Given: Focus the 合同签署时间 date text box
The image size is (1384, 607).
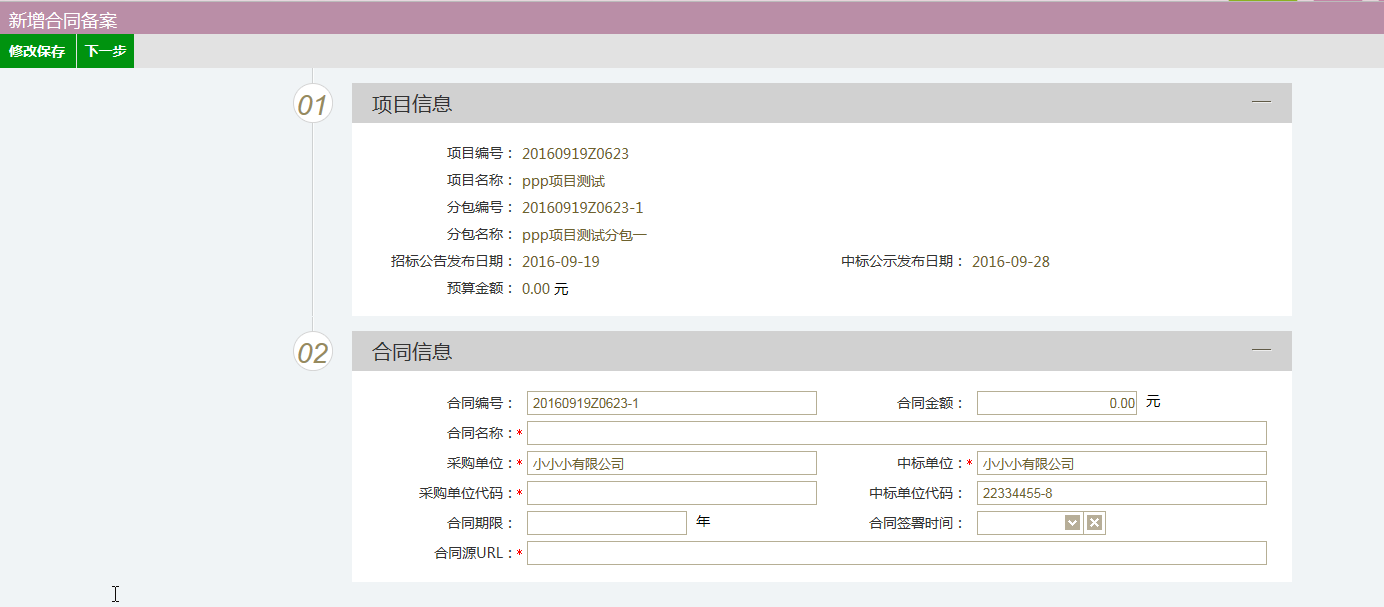Looking at the screenshot, I should pos(1020,523).
